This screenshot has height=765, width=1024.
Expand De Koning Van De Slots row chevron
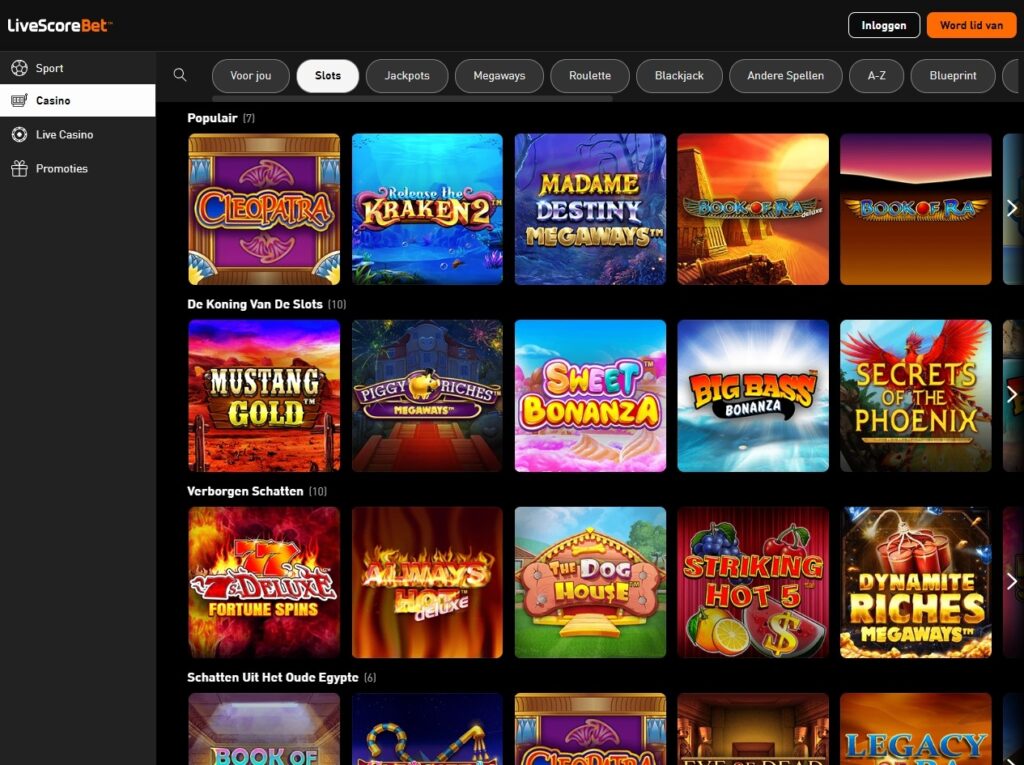[1012, 395]
